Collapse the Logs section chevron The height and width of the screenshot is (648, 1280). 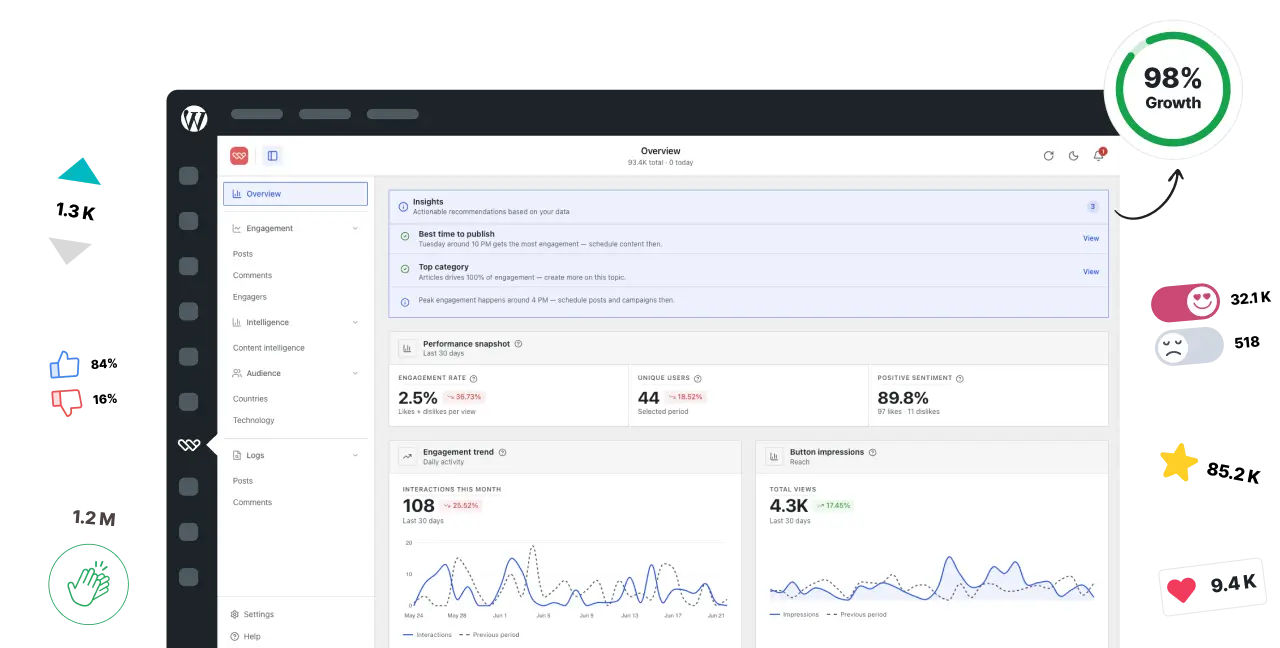point(355,456)
